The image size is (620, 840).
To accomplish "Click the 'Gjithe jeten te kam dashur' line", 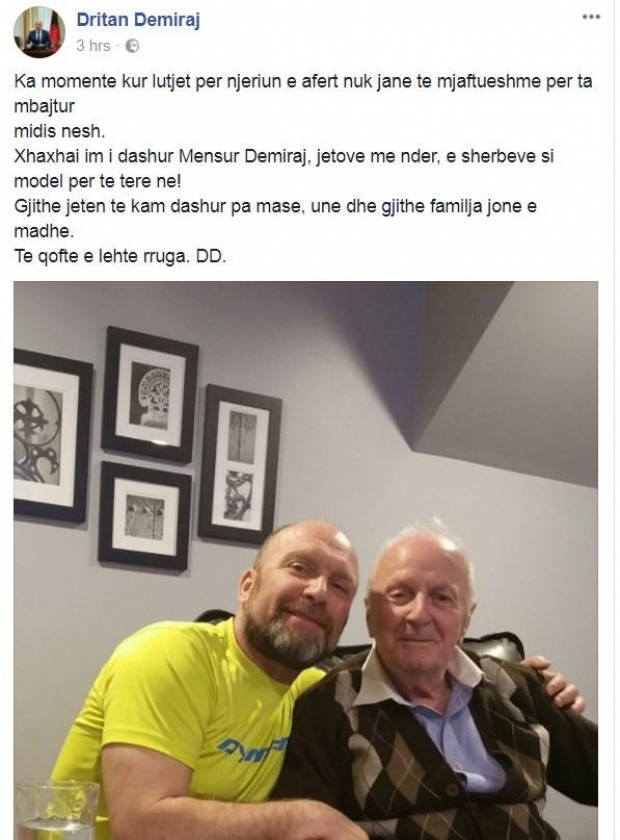I will 275,207.
